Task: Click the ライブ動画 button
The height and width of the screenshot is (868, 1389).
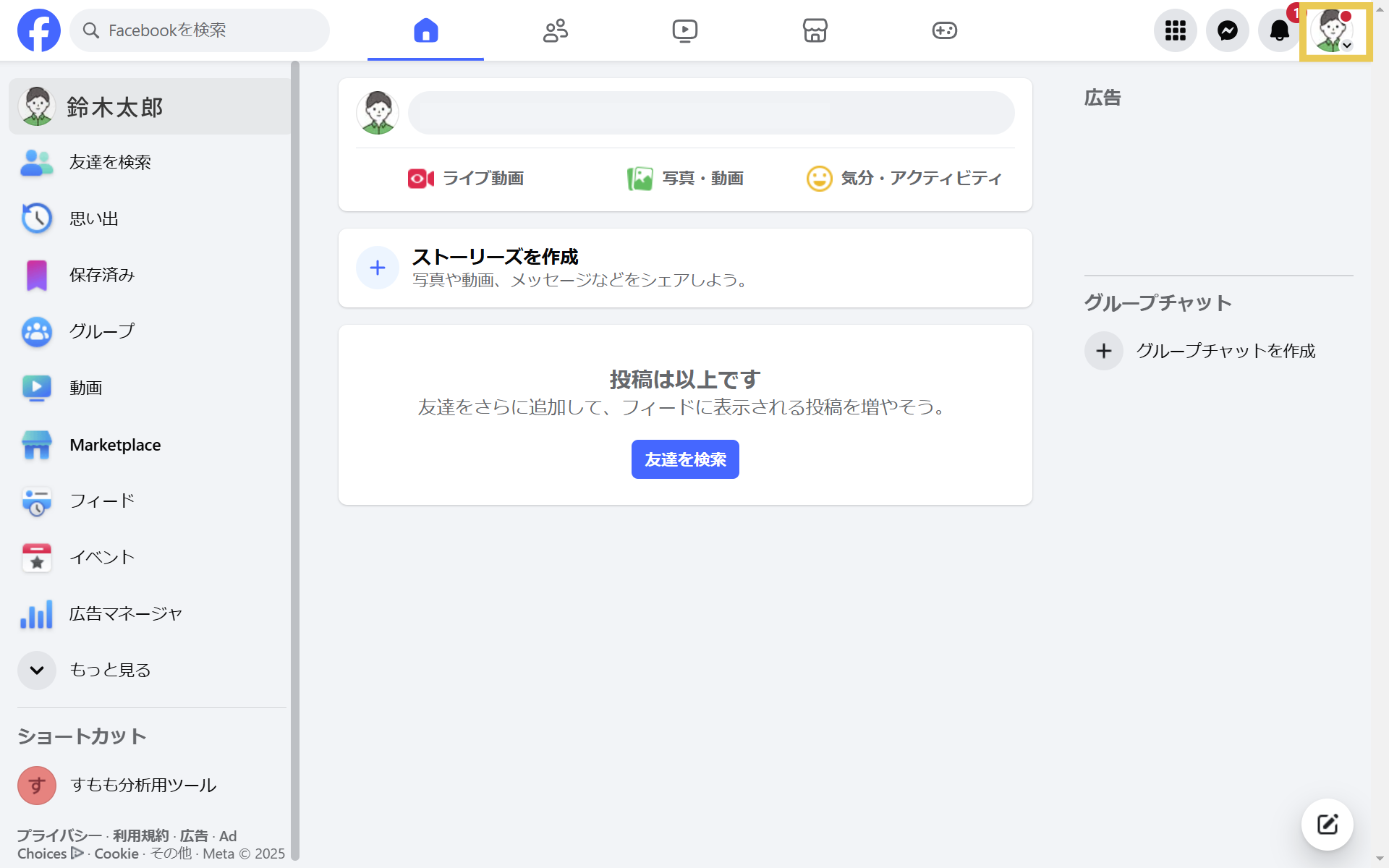Action: click(466, 178)
